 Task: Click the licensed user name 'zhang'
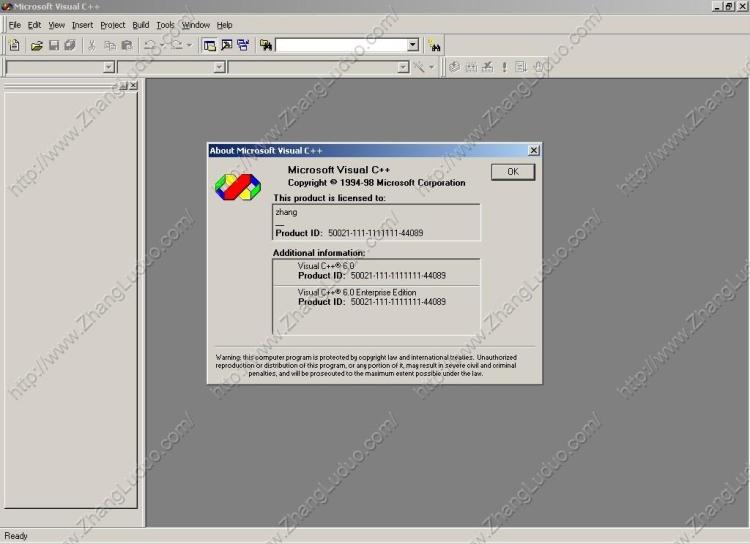(x=286, y=212)
